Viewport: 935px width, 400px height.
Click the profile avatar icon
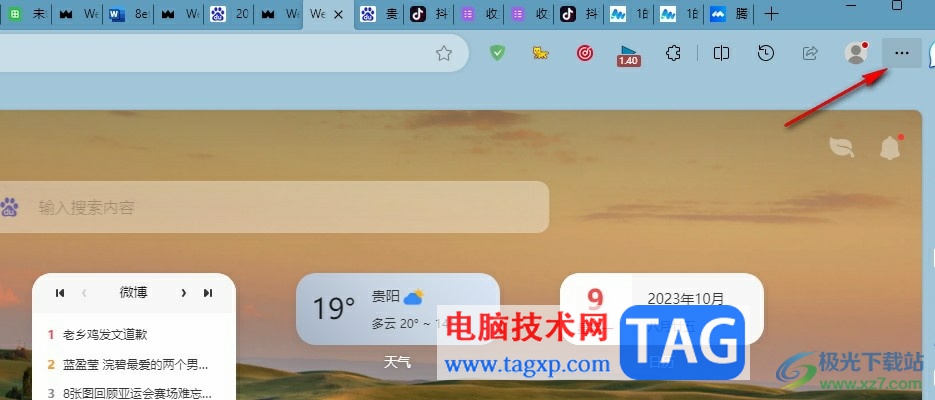[856, 53]
